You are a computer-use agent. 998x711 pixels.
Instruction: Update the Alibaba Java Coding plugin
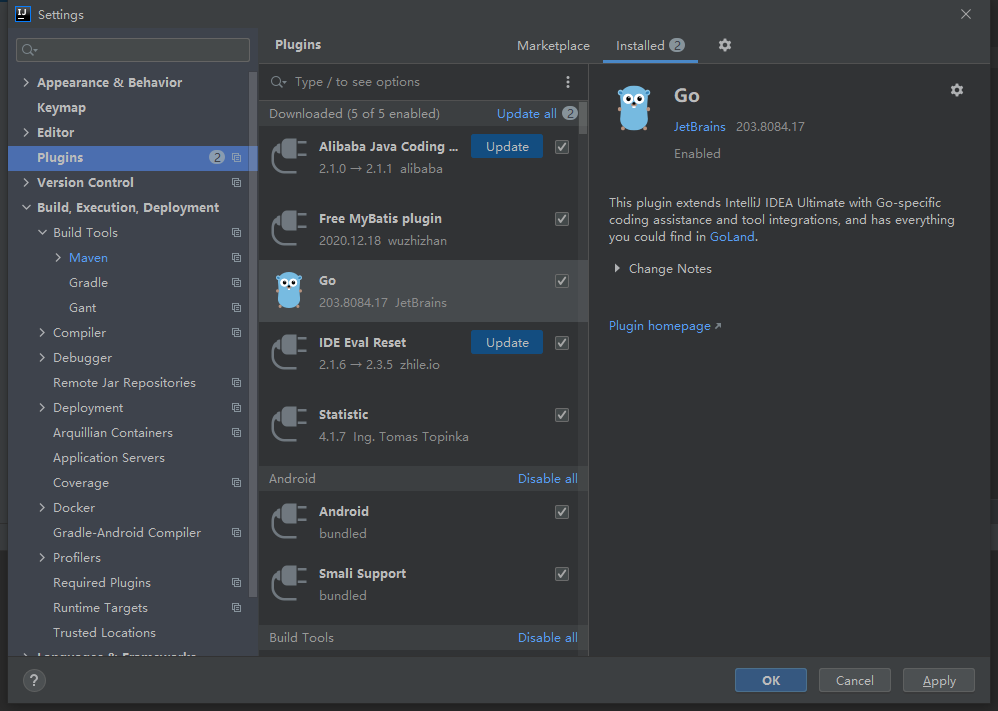507,146
